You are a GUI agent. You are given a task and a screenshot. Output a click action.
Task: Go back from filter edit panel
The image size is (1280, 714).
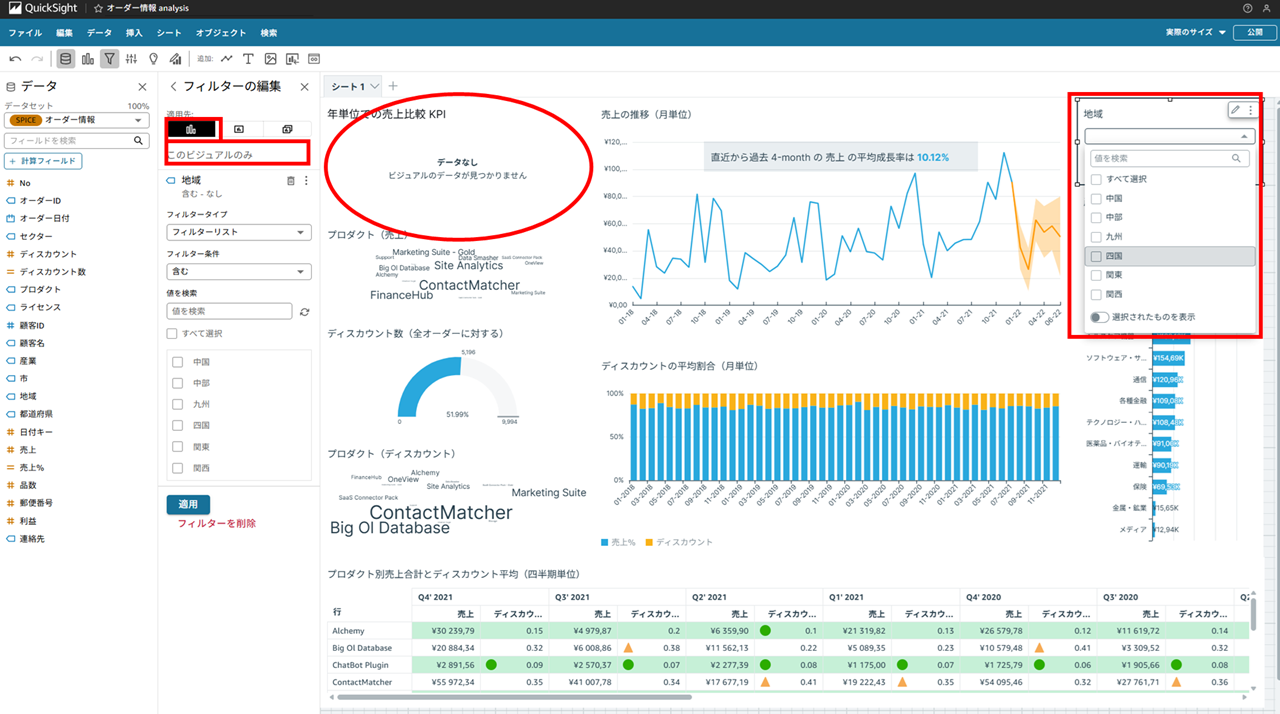pyautogui.click(x=173, y=87)
